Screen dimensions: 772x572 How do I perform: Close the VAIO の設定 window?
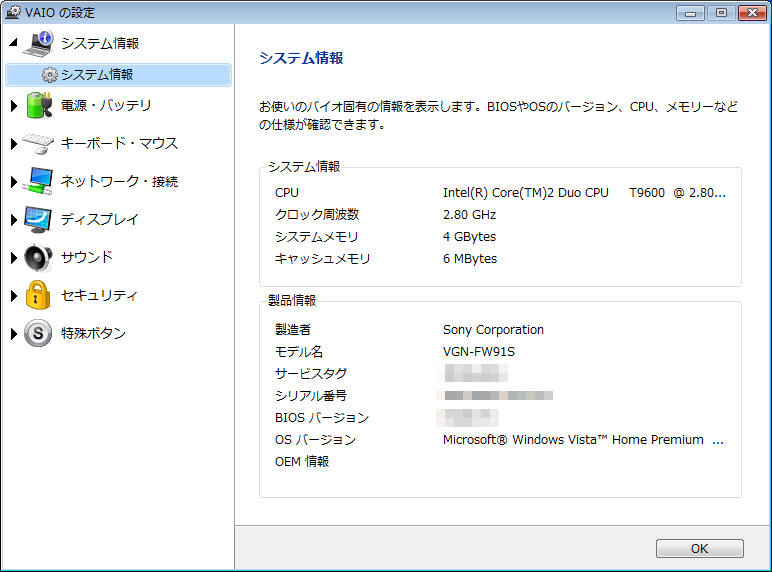tap(752, 13)
